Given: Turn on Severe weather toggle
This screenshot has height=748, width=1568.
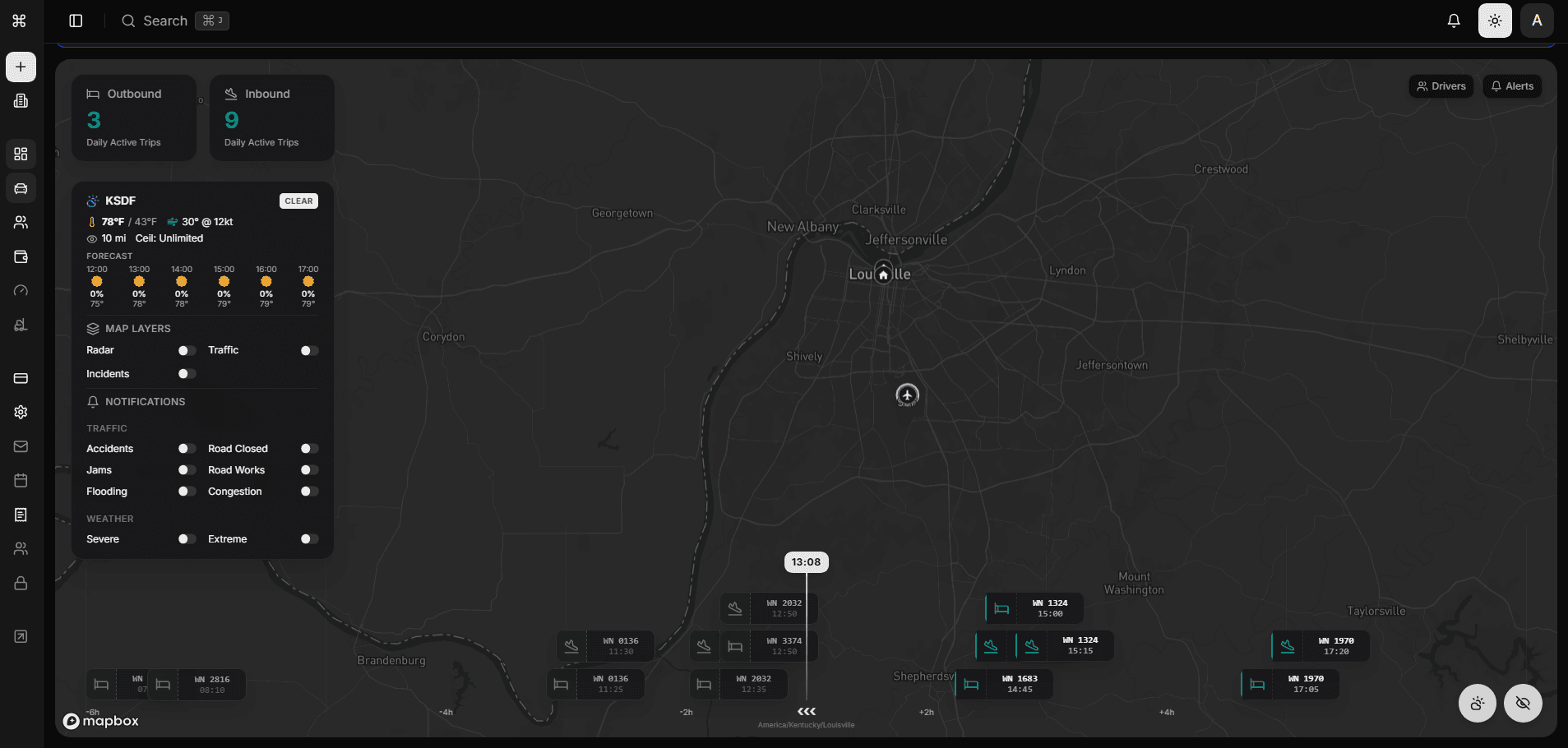Looking at the screenshot, I should tap(187, 539).
